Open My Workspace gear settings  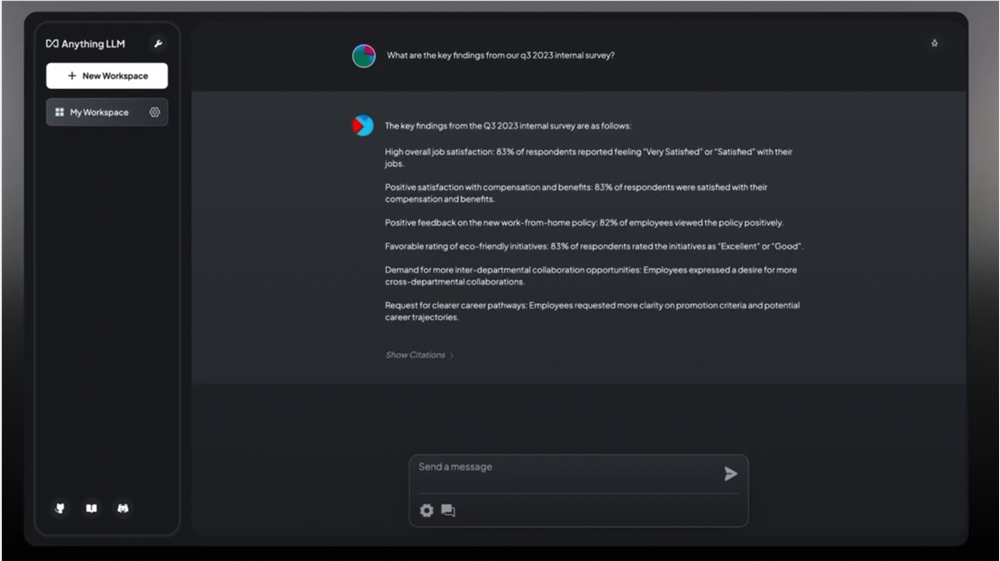tap(154, 112)
